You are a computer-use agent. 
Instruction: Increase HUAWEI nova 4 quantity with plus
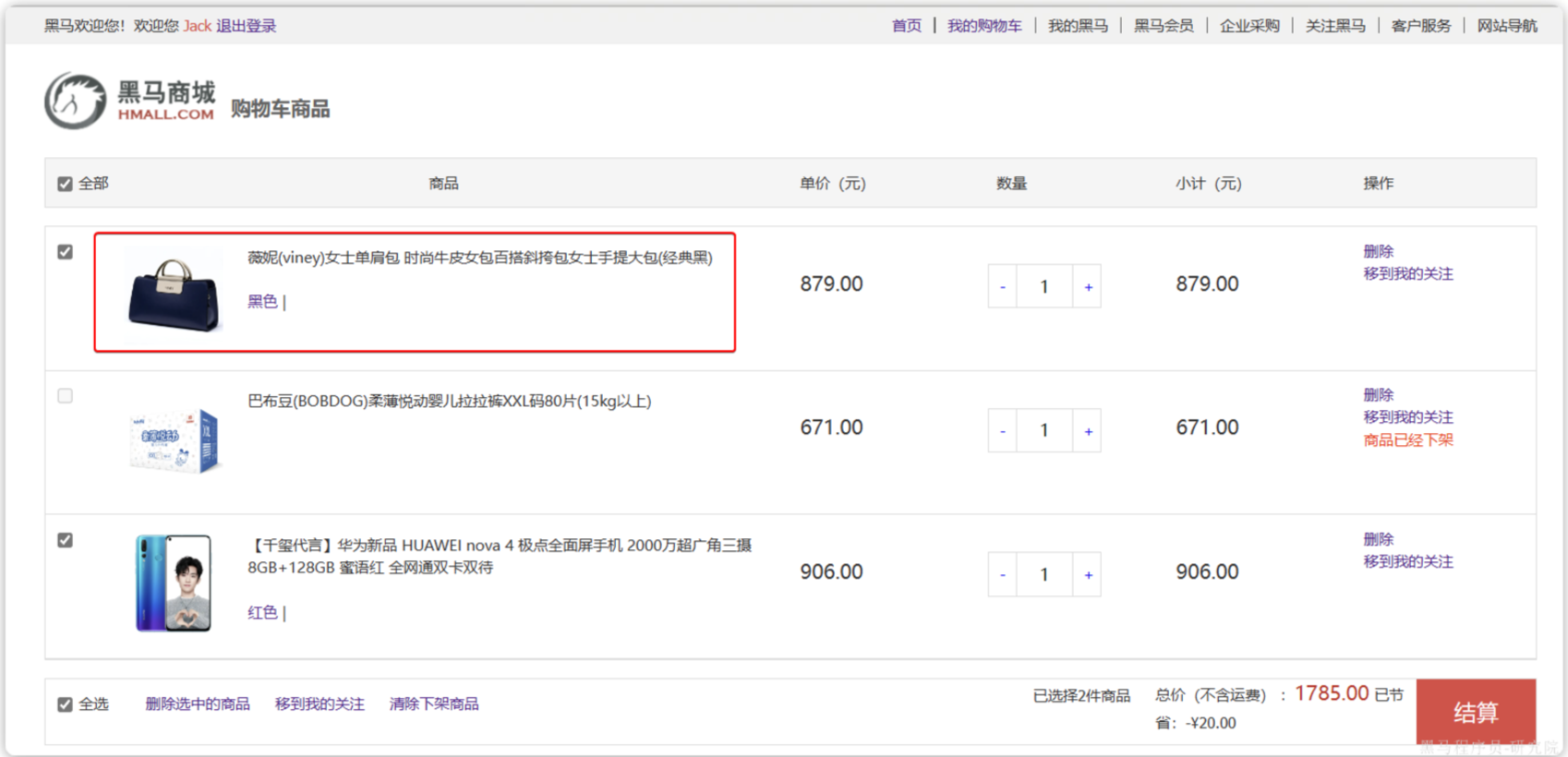(x=1088, y=575)
